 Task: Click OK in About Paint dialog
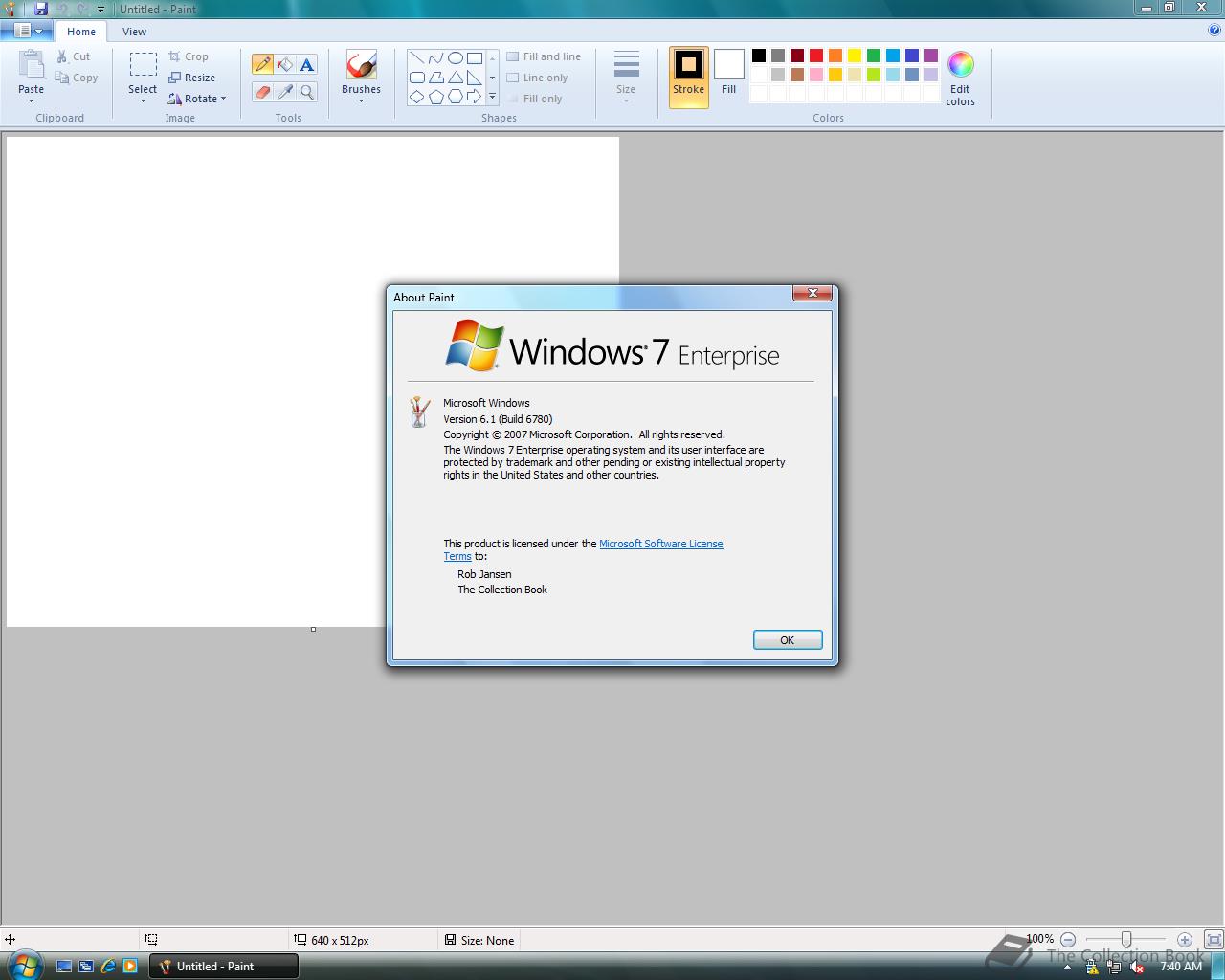click(x=788, y=640)
